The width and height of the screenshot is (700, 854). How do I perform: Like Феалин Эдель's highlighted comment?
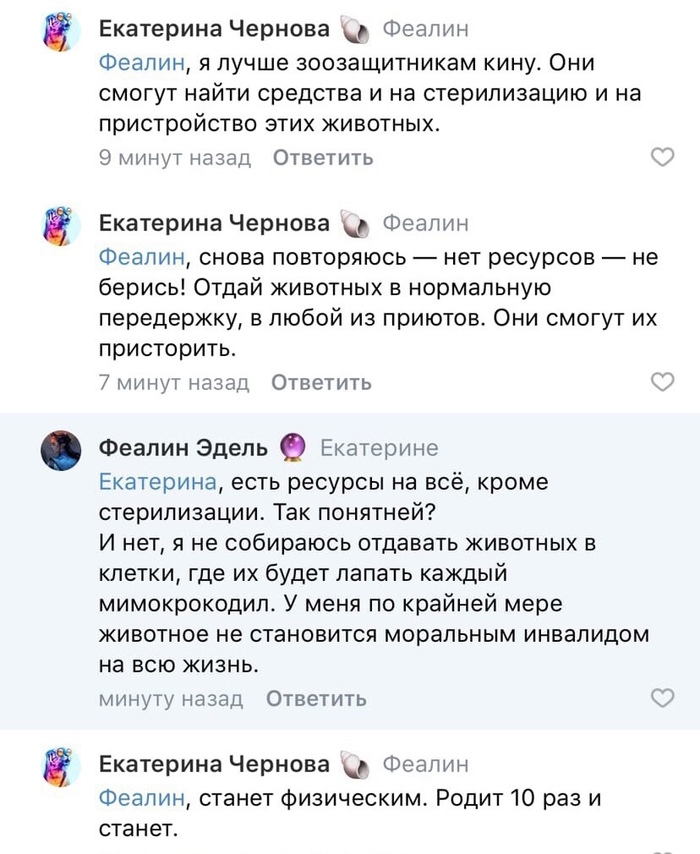662,698
